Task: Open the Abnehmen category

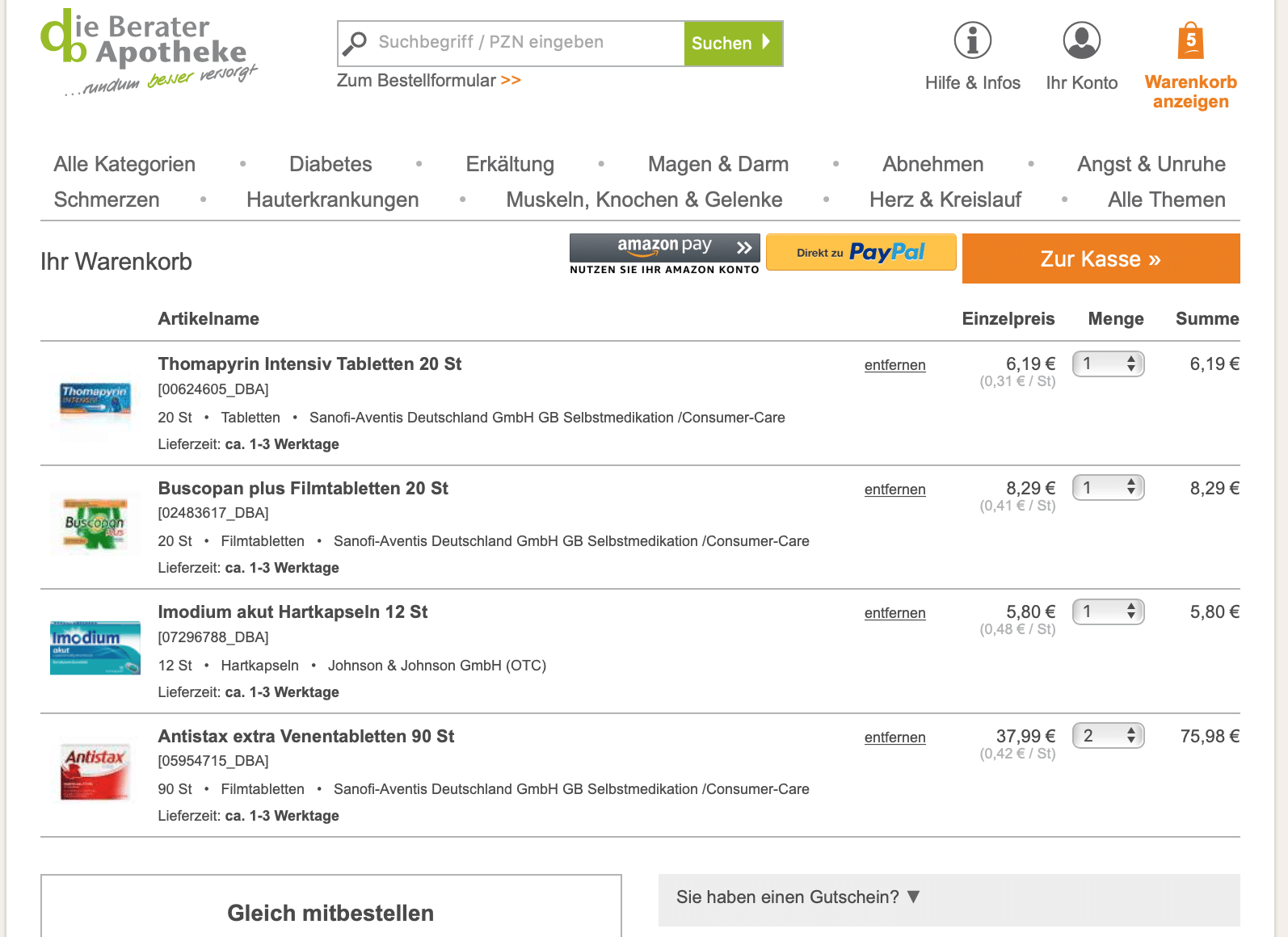Action: click(x=933, y=164)
